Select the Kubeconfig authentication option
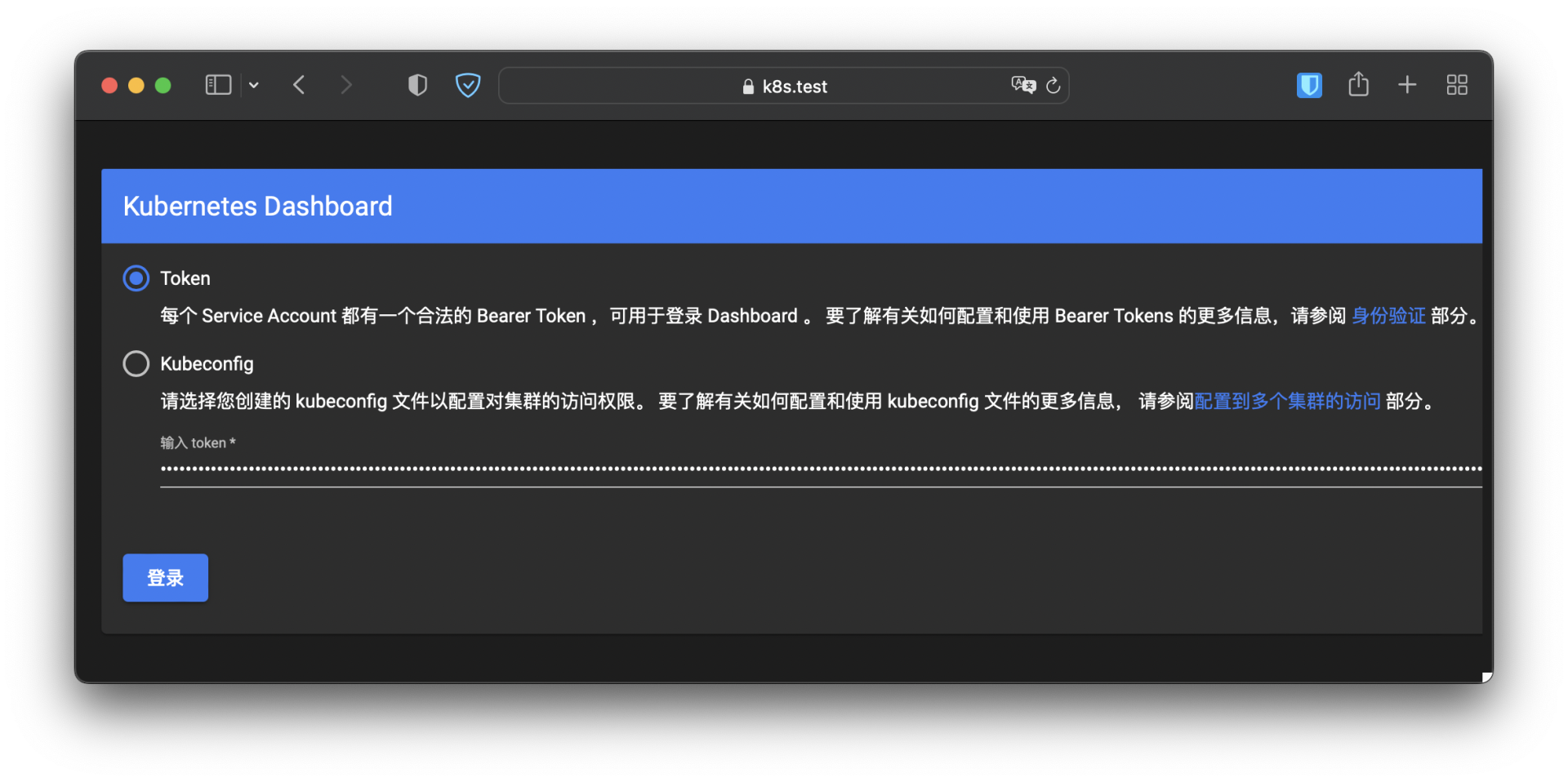The width and height of the screenshot is (1568, 782). 136,363
